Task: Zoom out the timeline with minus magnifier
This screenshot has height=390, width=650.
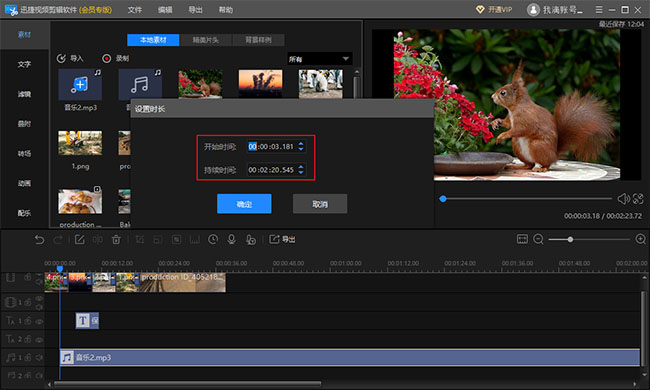Action: (538, 239)
